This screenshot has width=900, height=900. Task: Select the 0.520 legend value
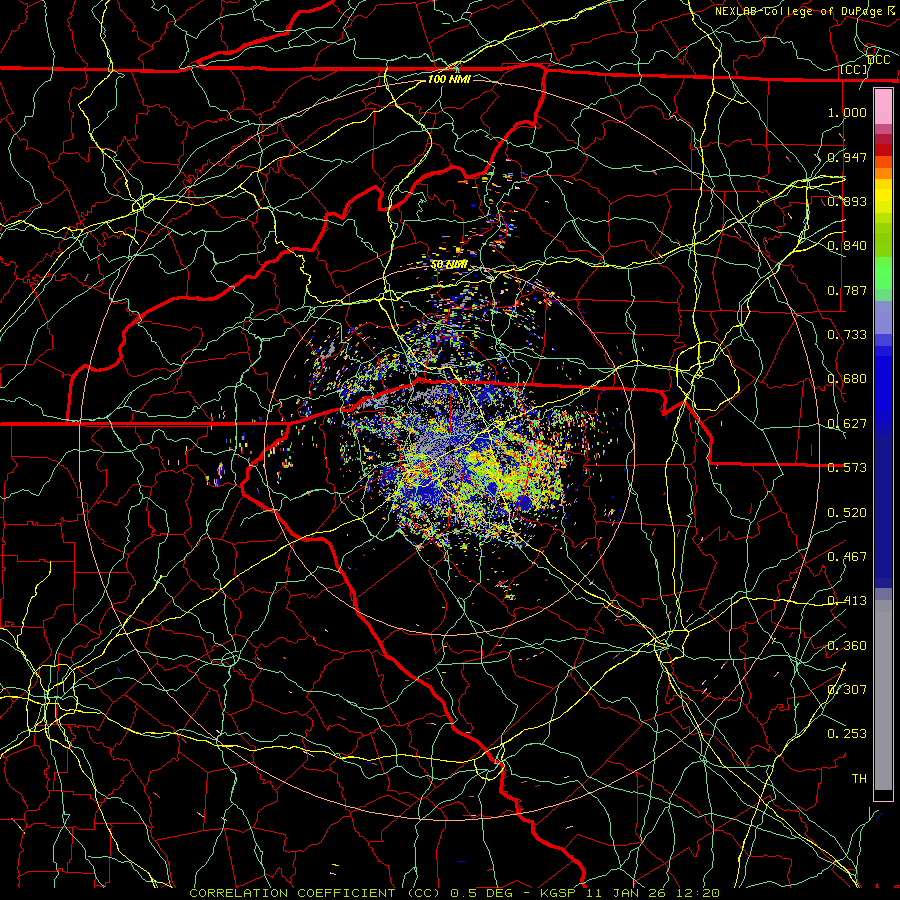(x=847, y=513)
